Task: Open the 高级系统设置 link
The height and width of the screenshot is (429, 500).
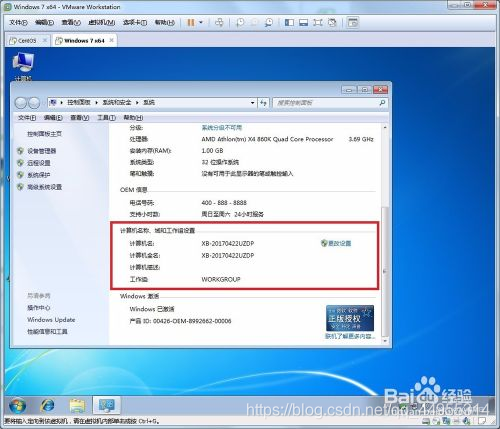Action: 44,187
